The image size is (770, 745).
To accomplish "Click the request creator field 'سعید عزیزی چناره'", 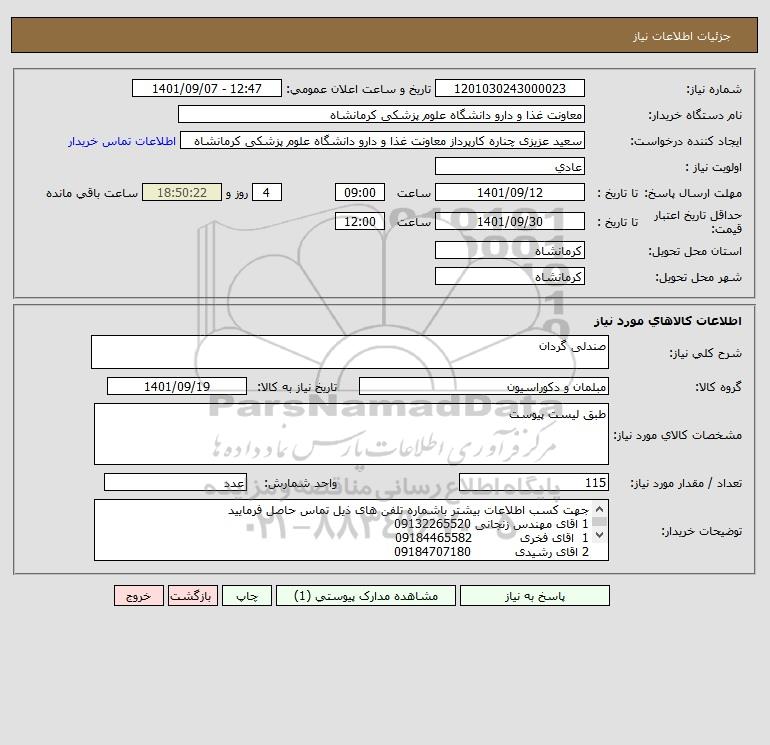I will pyautogui.click(x=383, y=140).
